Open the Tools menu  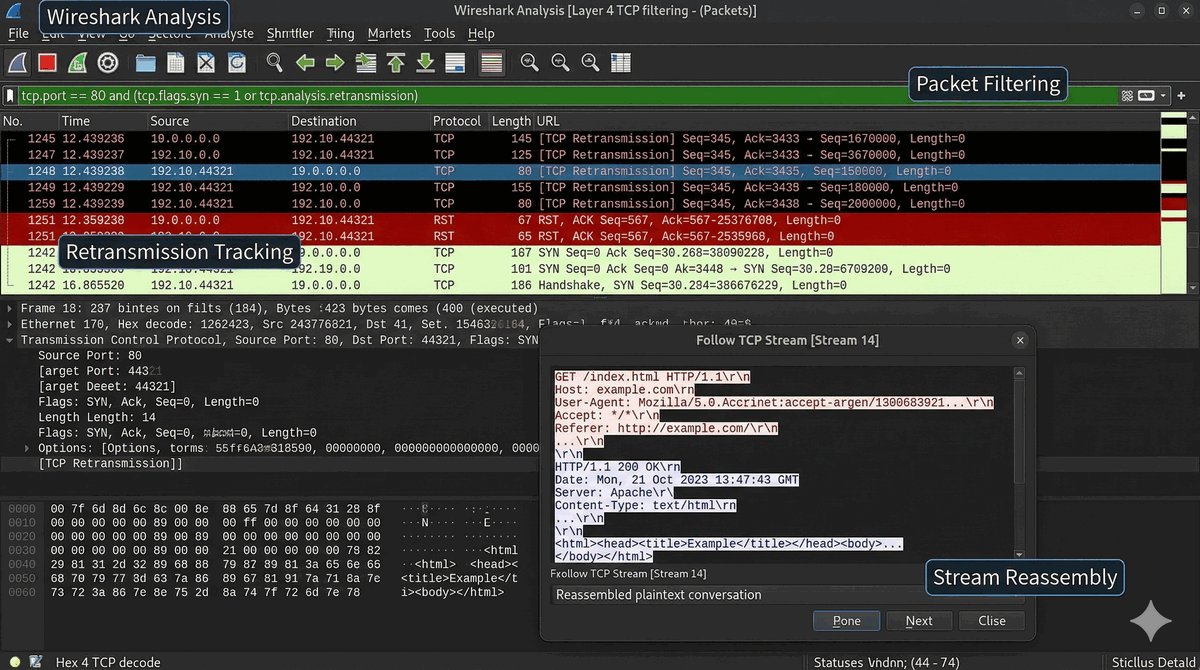(x=439, y=33)
